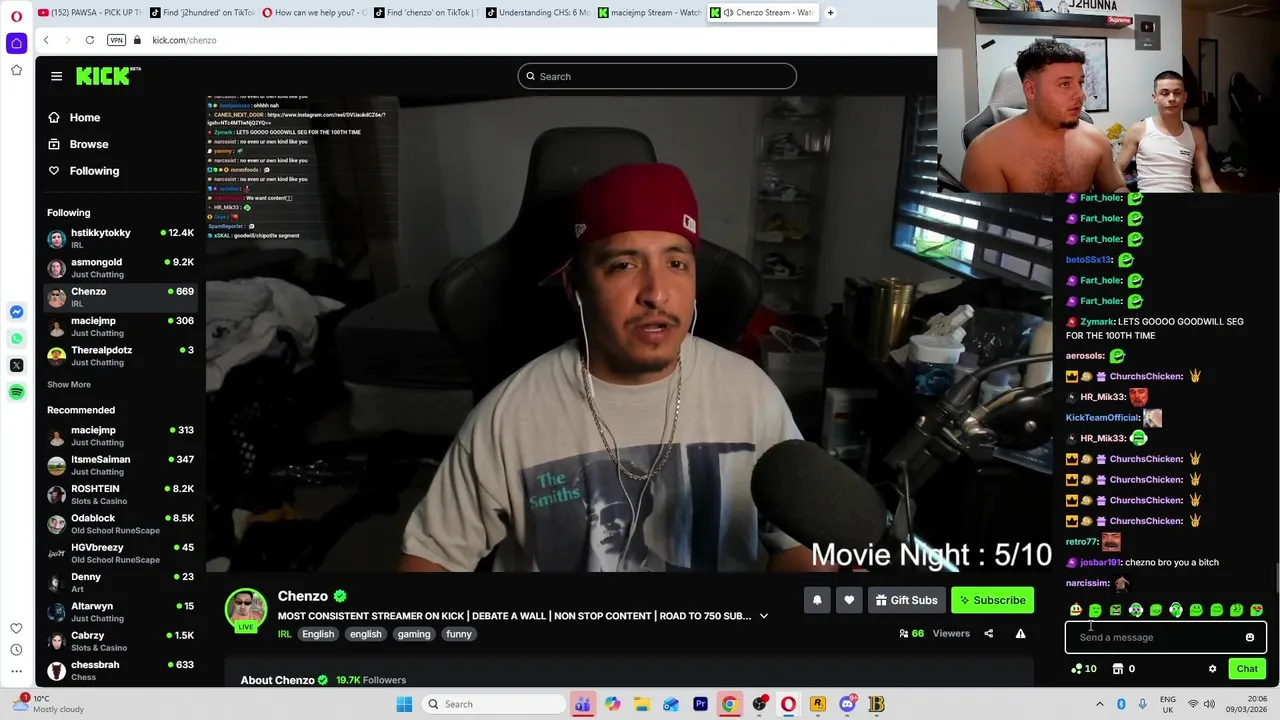Insert the first quick emote in chat
Screen dimensions: 1280x720
pos(1075,610)
